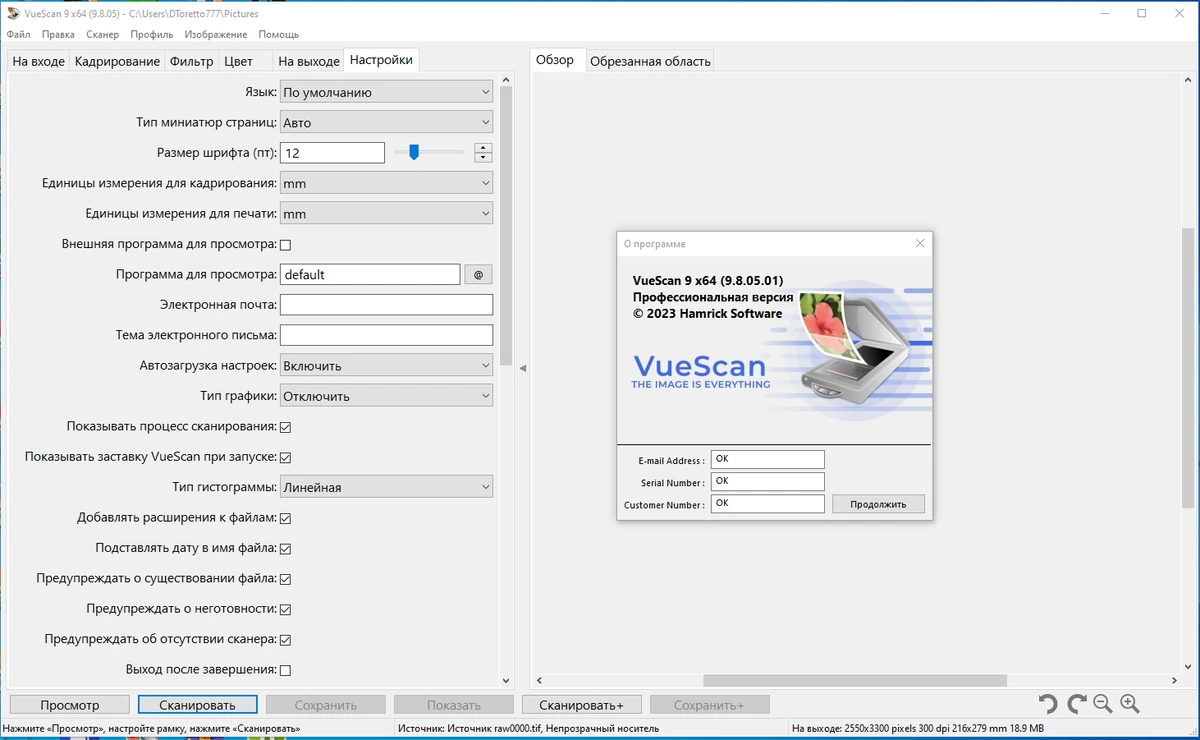1200x740 pixels.
Task: Close the "О программе" dialog
Action: pos(920,243)
